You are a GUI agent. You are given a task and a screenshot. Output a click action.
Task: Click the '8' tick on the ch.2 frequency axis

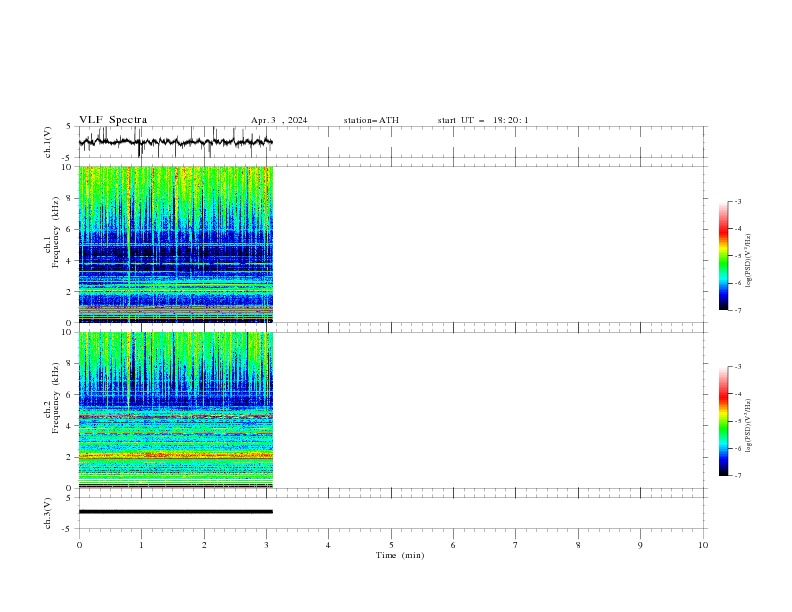coord(69,364)
